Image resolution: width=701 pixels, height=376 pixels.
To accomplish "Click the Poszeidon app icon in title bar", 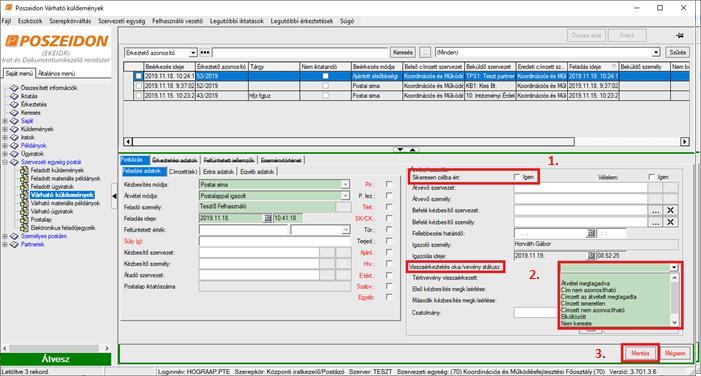I will point(8,8).
